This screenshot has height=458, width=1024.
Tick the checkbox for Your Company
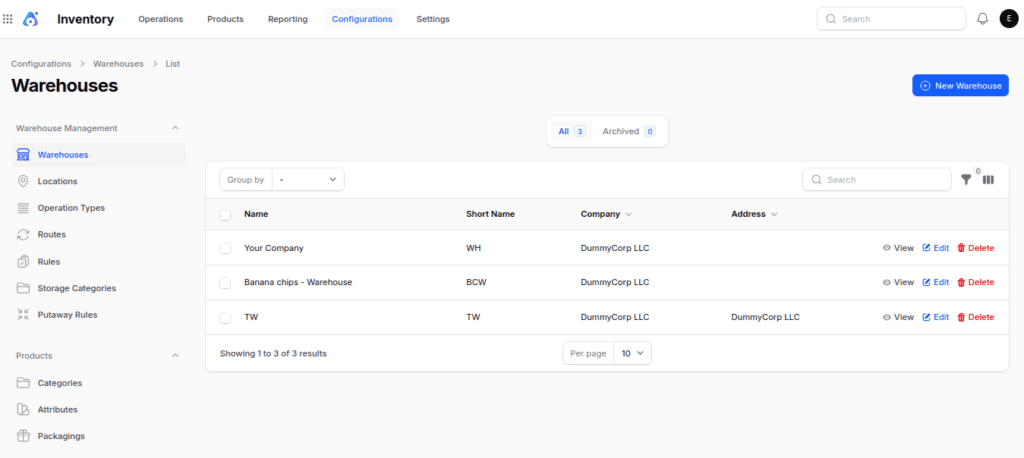[x=225, y=248]
